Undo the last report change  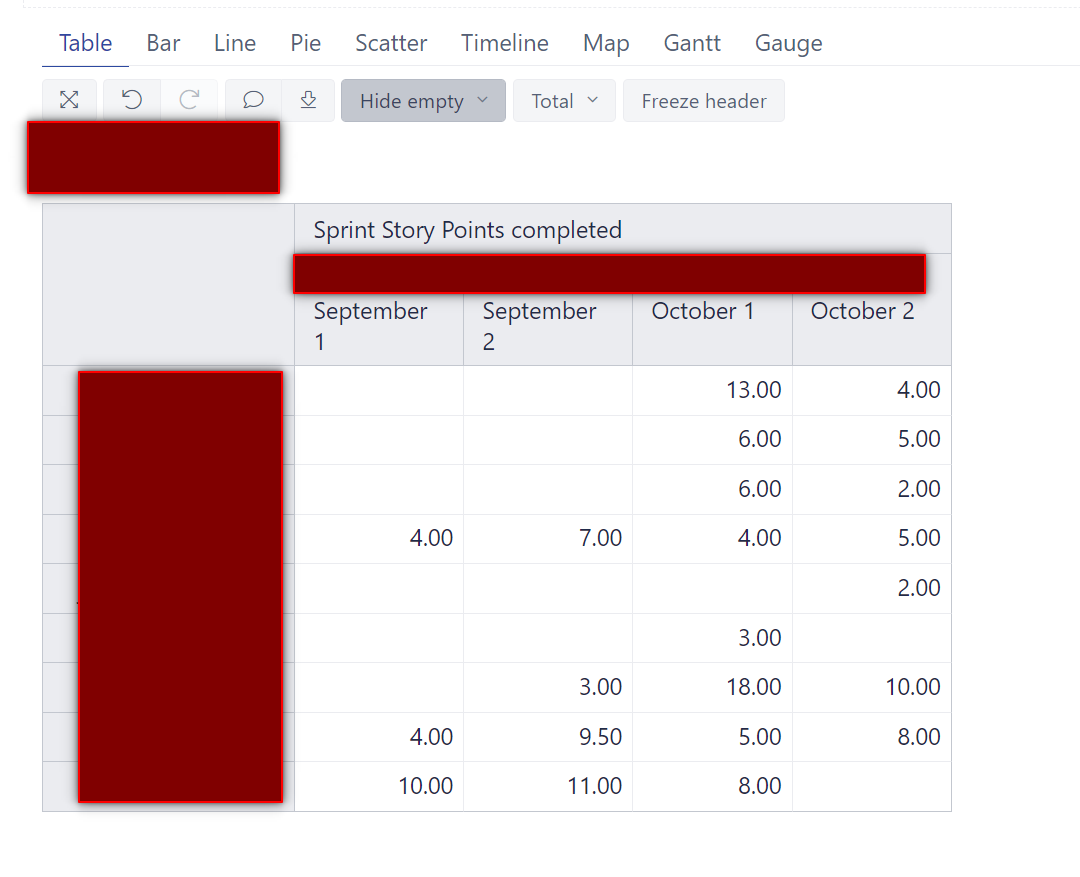click(132, 100)
